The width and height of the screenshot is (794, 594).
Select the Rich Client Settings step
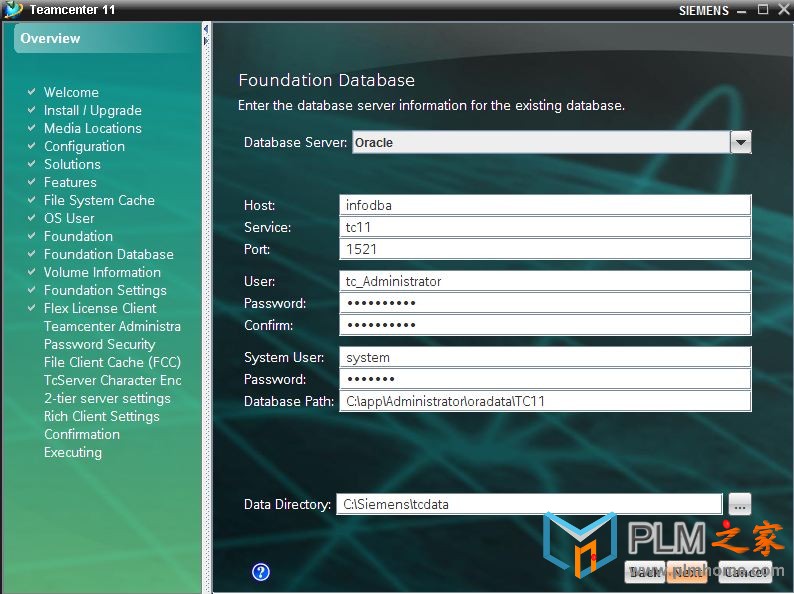coord(102,416)
